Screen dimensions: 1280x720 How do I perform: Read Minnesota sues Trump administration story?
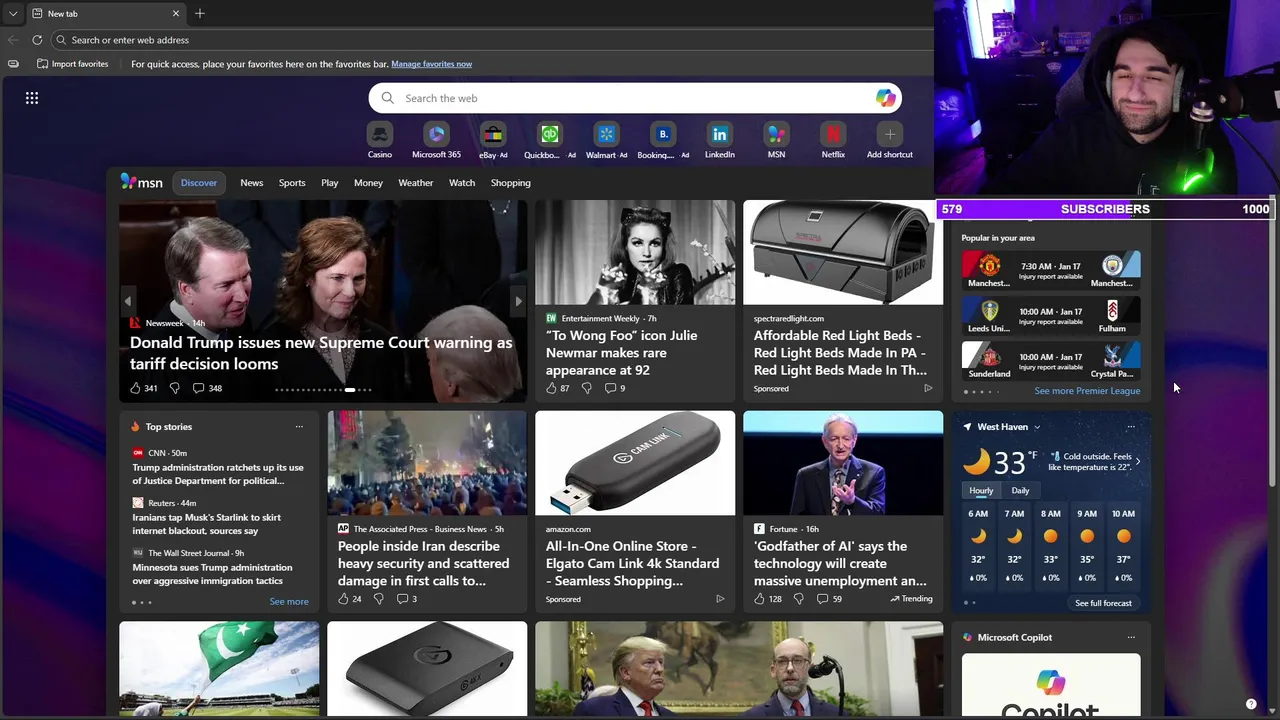[x=212, y=574]
